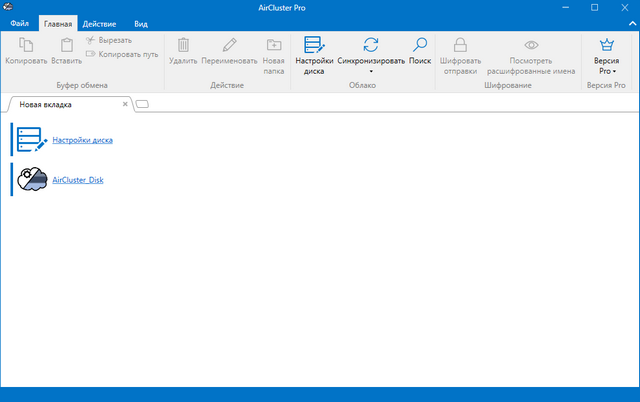Click the Шифровать отправки lock icon
This screenshot has height=402, width=640.
(x=460, y=45)
